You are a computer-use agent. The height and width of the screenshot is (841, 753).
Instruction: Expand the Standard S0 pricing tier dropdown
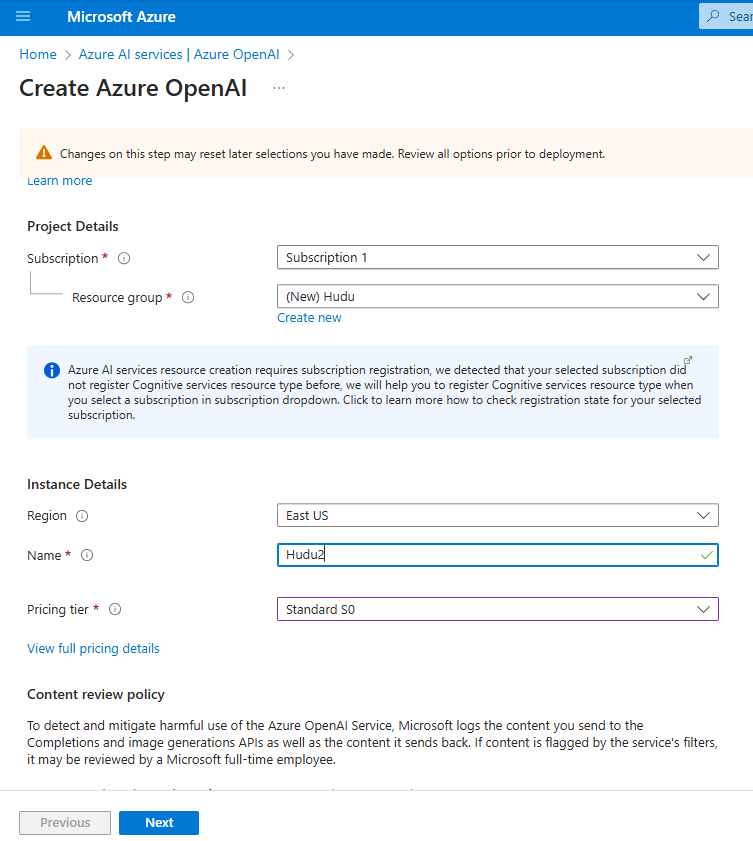coord(498,609)
